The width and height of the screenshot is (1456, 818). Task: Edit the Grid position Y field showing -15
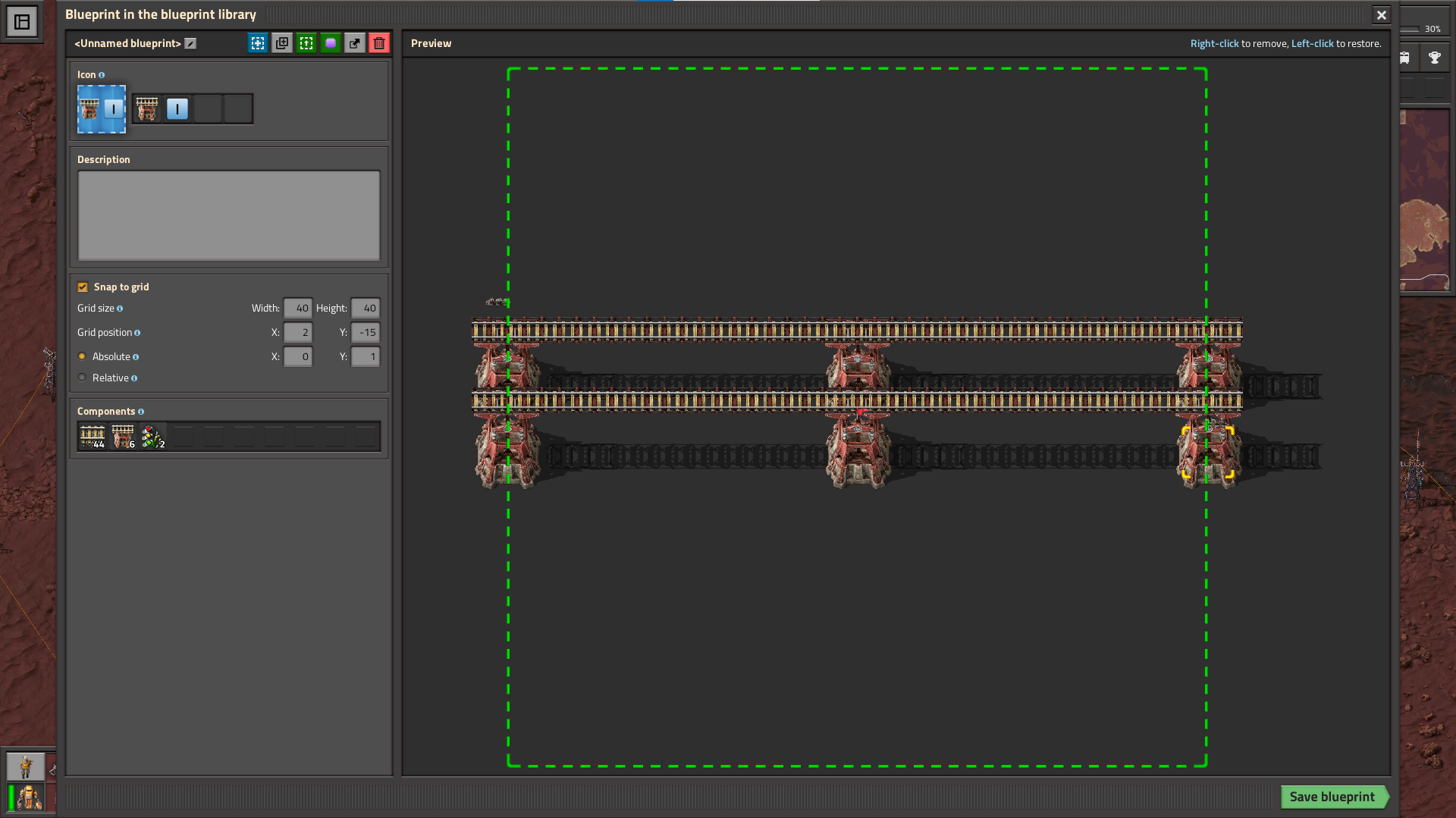[366, 333]
